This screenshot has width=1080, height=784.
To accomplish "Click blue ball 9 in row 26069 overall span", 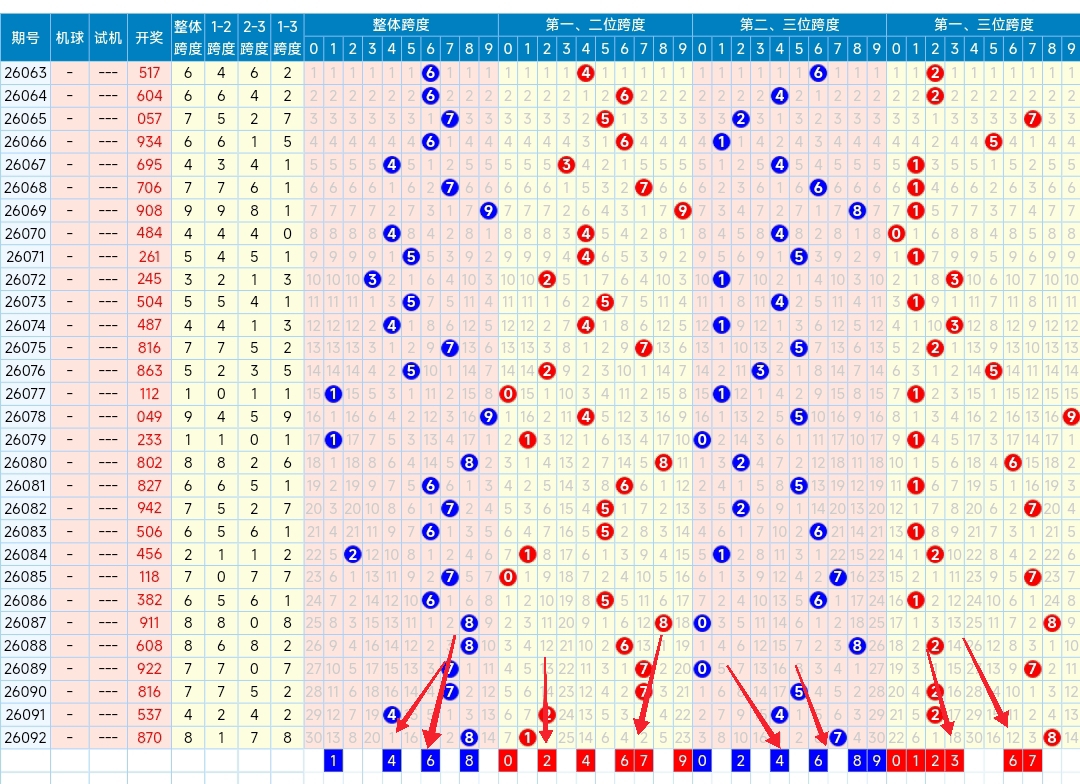I will [x=488, y=210].
